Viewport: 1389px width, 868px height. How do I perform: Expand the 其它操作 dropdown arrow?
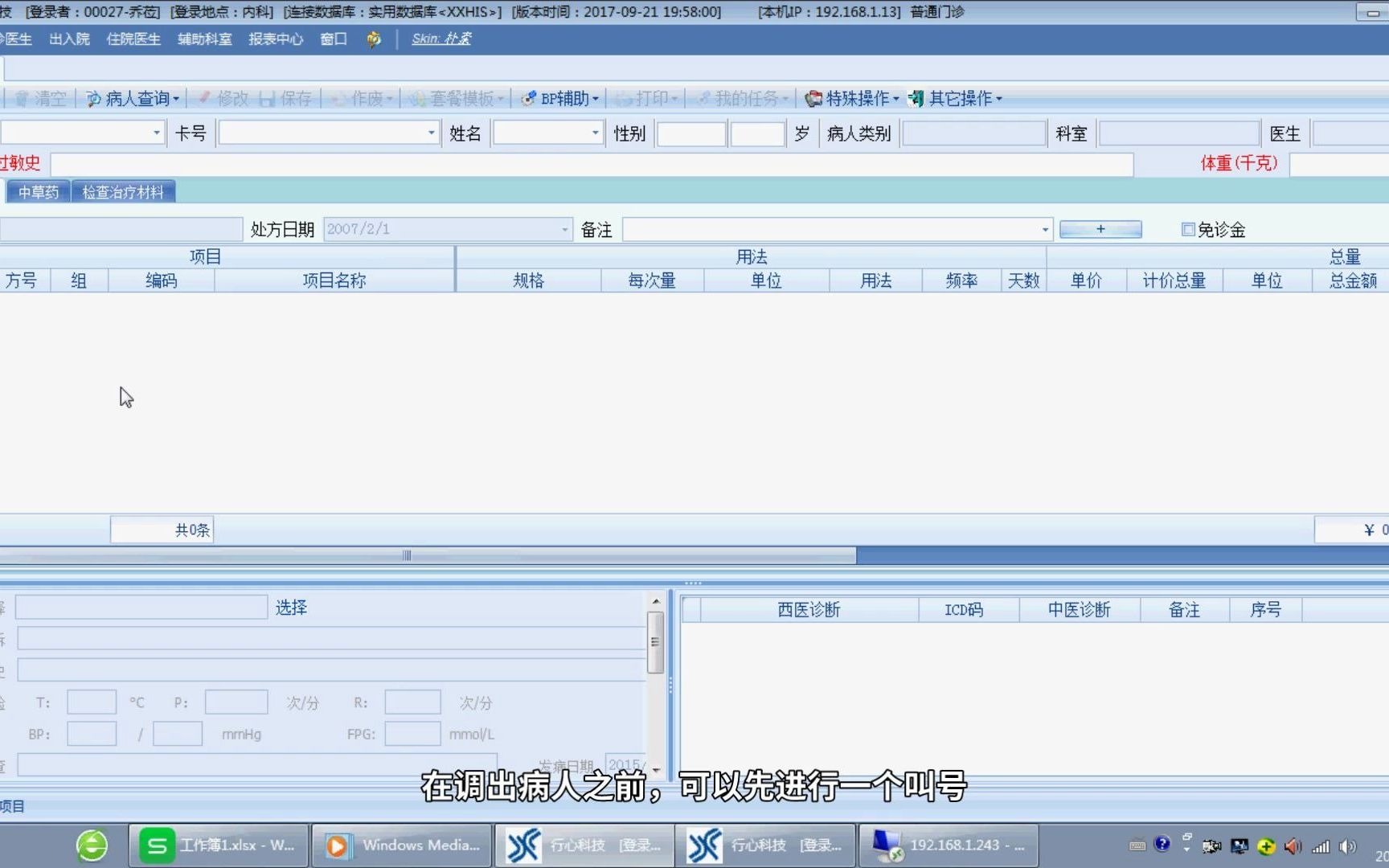[999, 99]
